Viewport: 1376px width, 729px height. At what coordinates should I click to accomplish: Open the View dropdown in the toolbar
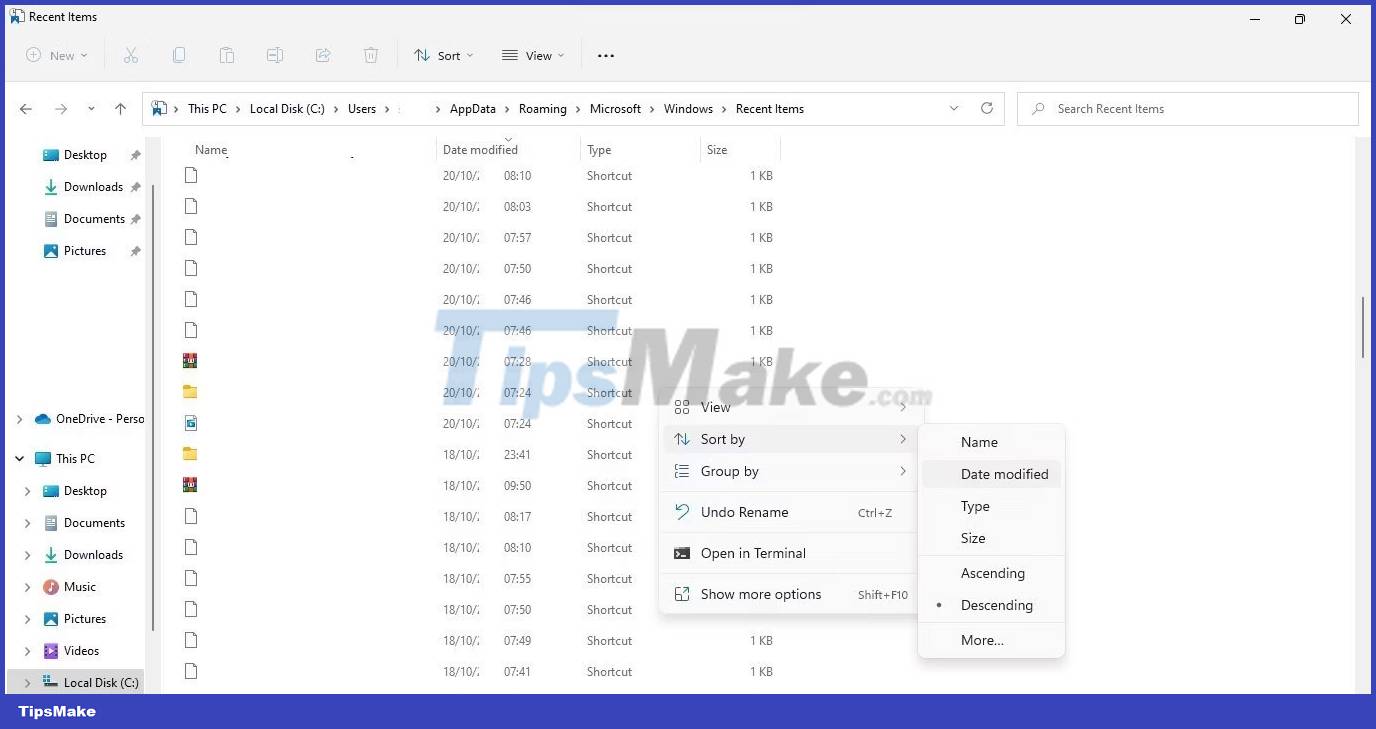(532, 55)
